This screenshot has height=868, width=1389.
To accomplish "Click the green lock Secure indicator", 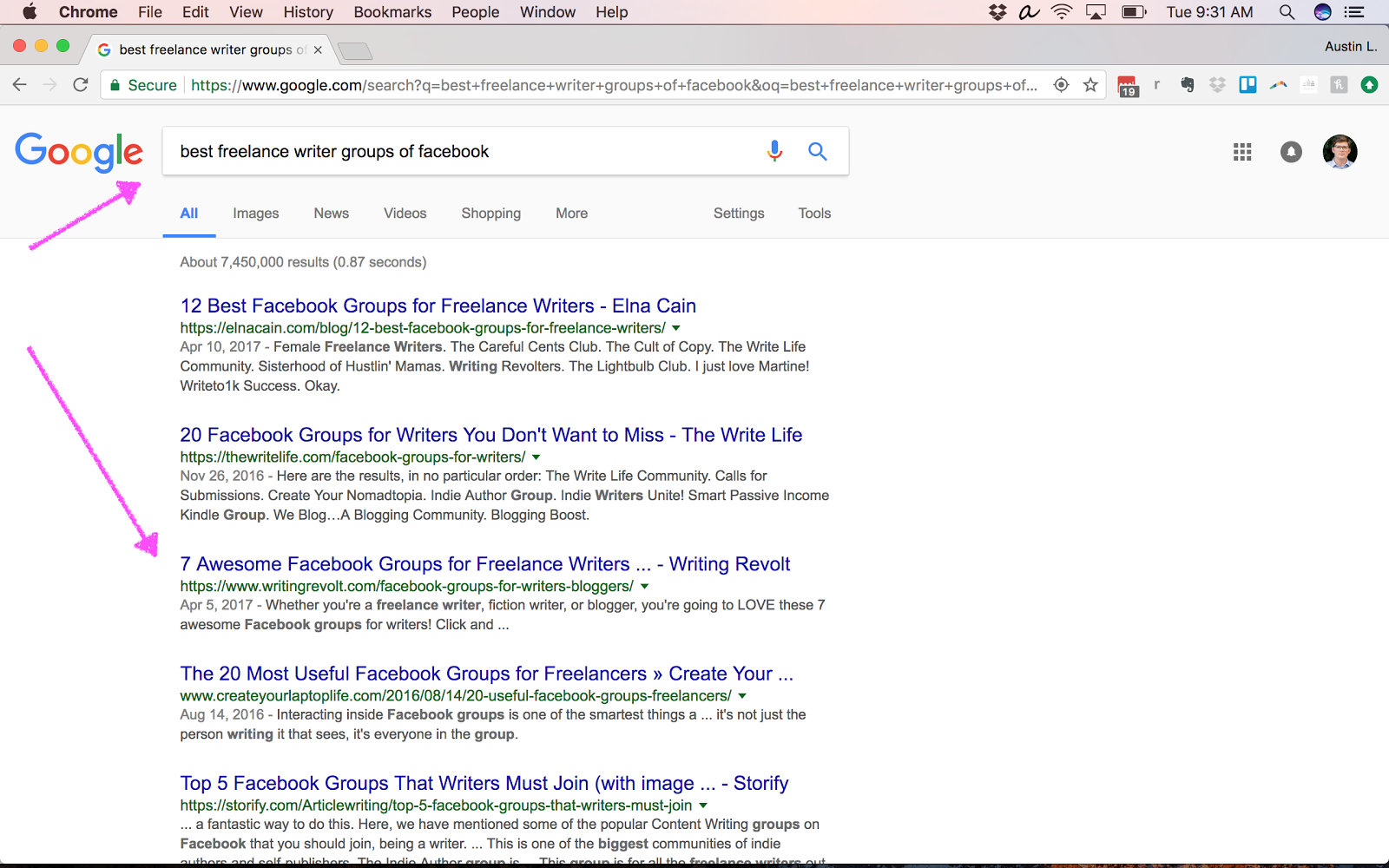I will [x=143, y=85].
